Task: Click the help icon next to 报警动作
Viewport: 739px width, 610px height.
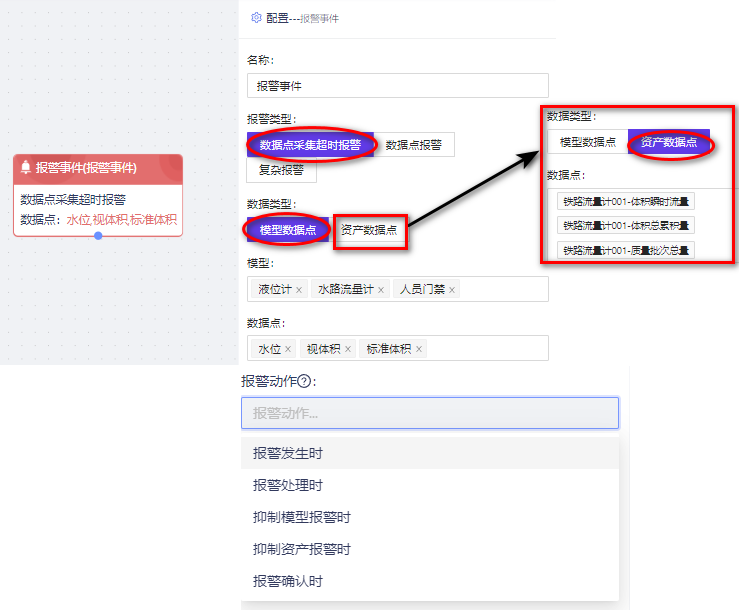Action: coord(304,381)
